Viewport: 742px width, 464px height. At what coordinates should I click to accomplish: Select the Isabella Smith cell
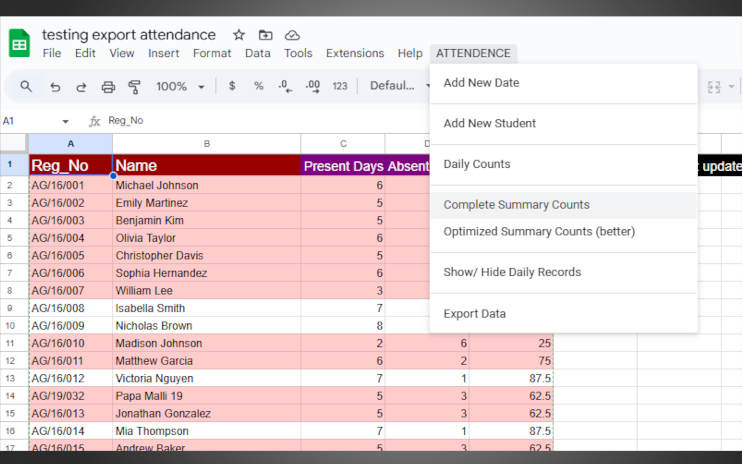coord(206,308)
